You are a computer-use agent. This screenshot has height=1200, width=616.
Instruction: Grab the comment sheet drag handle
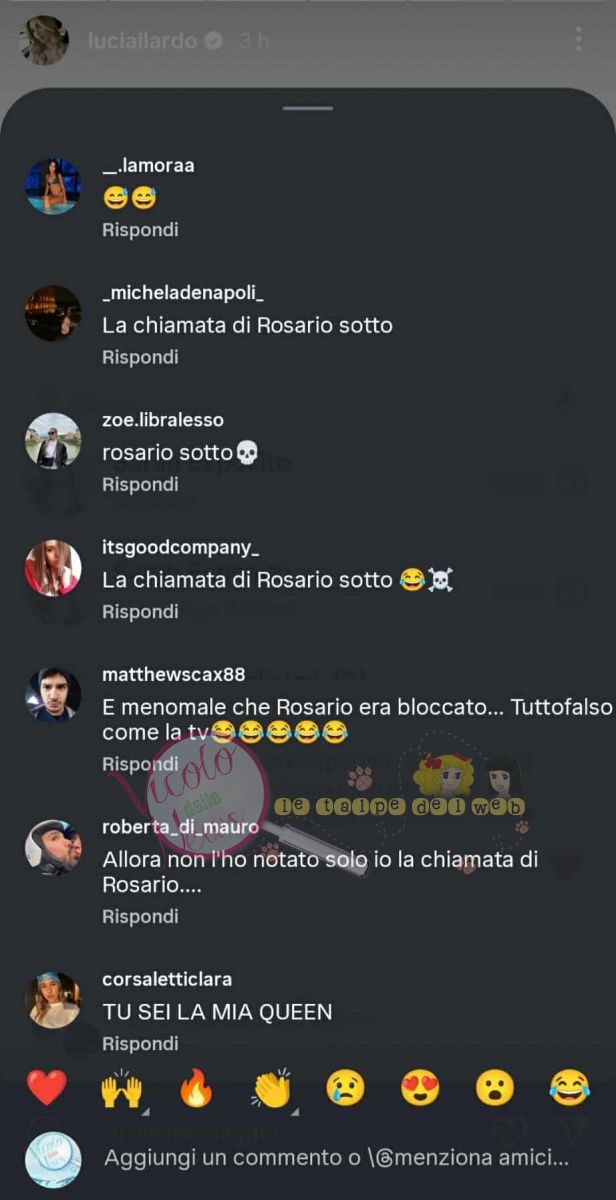pyautogui.click(x=308, y=108)
